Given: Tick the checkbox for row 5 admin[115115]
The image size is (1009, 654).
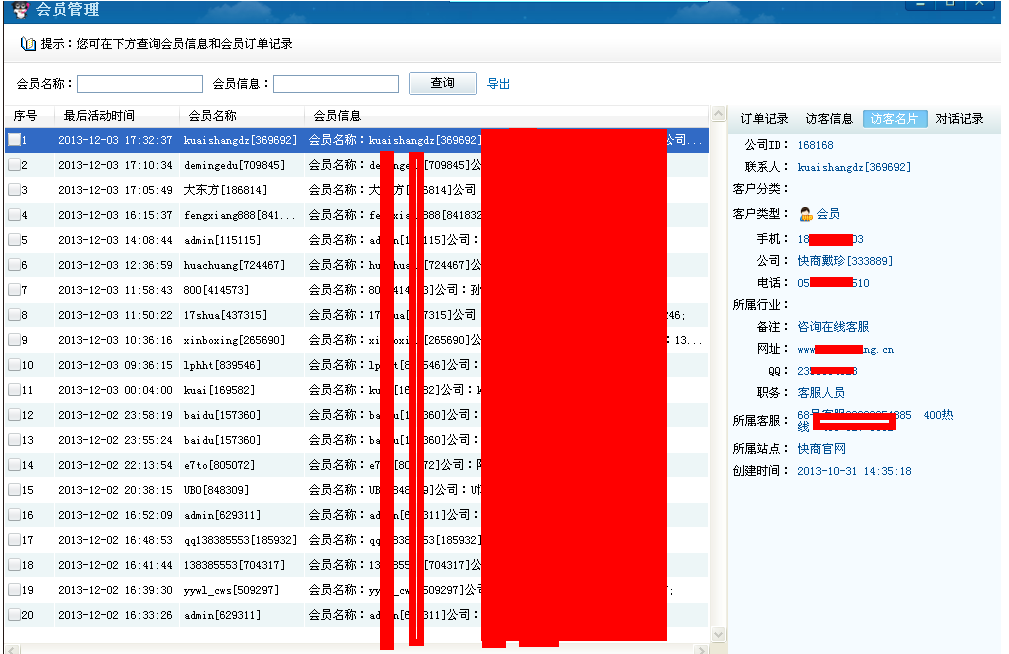Looking at the screenshot, I should tap(14, 240).
